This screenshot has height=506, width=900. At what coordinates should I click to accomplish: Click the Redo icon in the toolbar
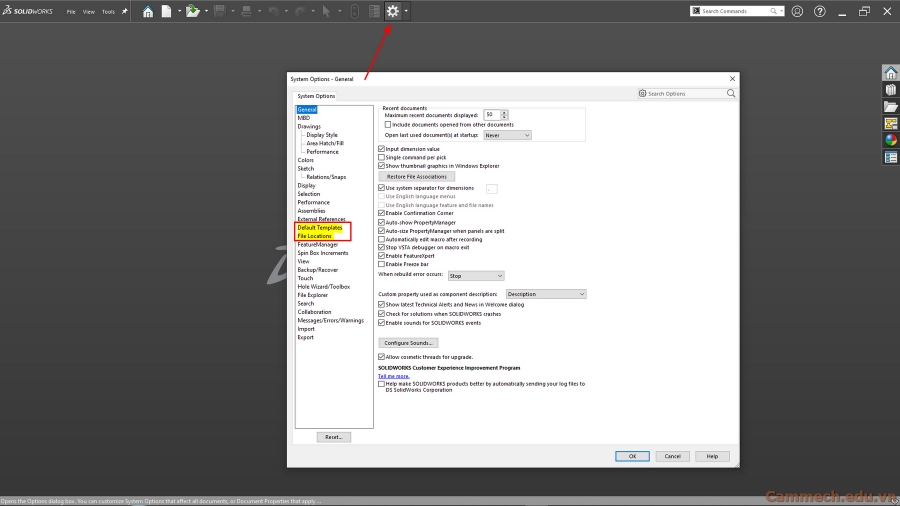pyautogui.click(x=300, y=11)
